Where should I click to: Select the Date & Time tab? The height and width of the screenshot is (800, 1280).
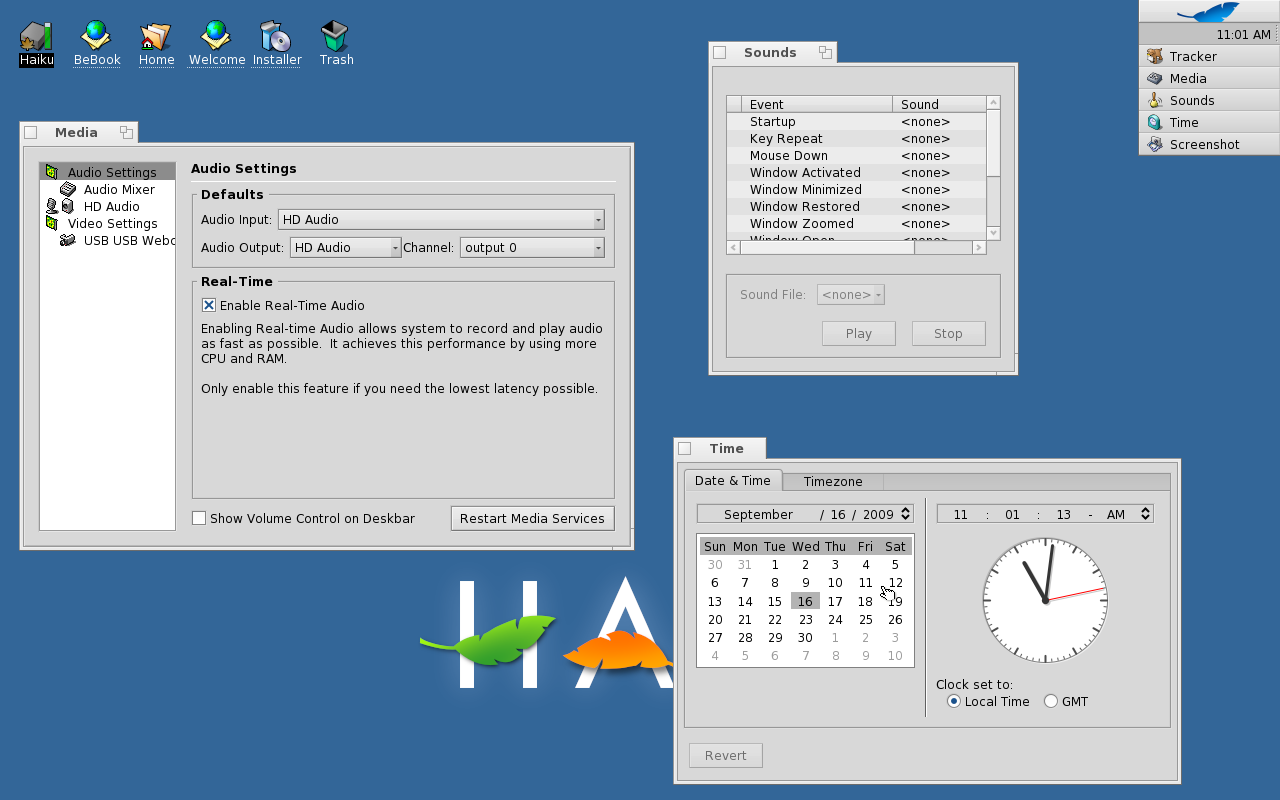click(733, 480)
